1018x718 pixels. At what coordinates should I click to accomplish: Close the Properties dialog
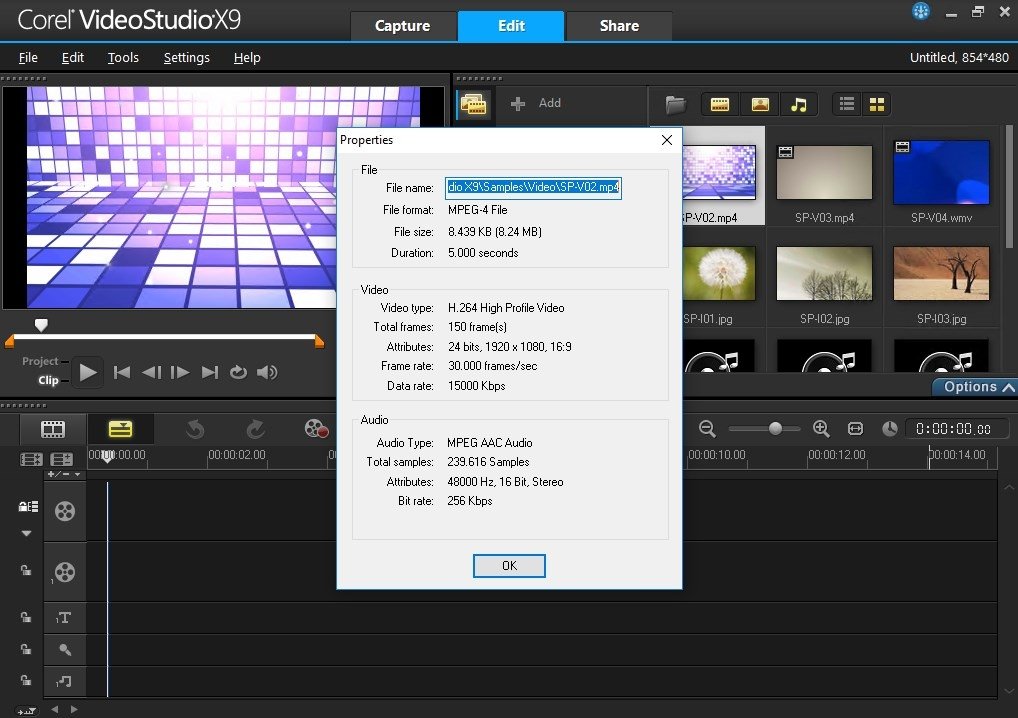[667, 140]
